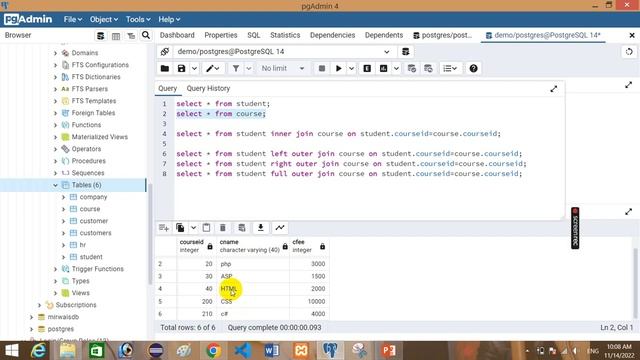
Task: Open Visual Studio Code from taskbar
Action: [242, 351]
